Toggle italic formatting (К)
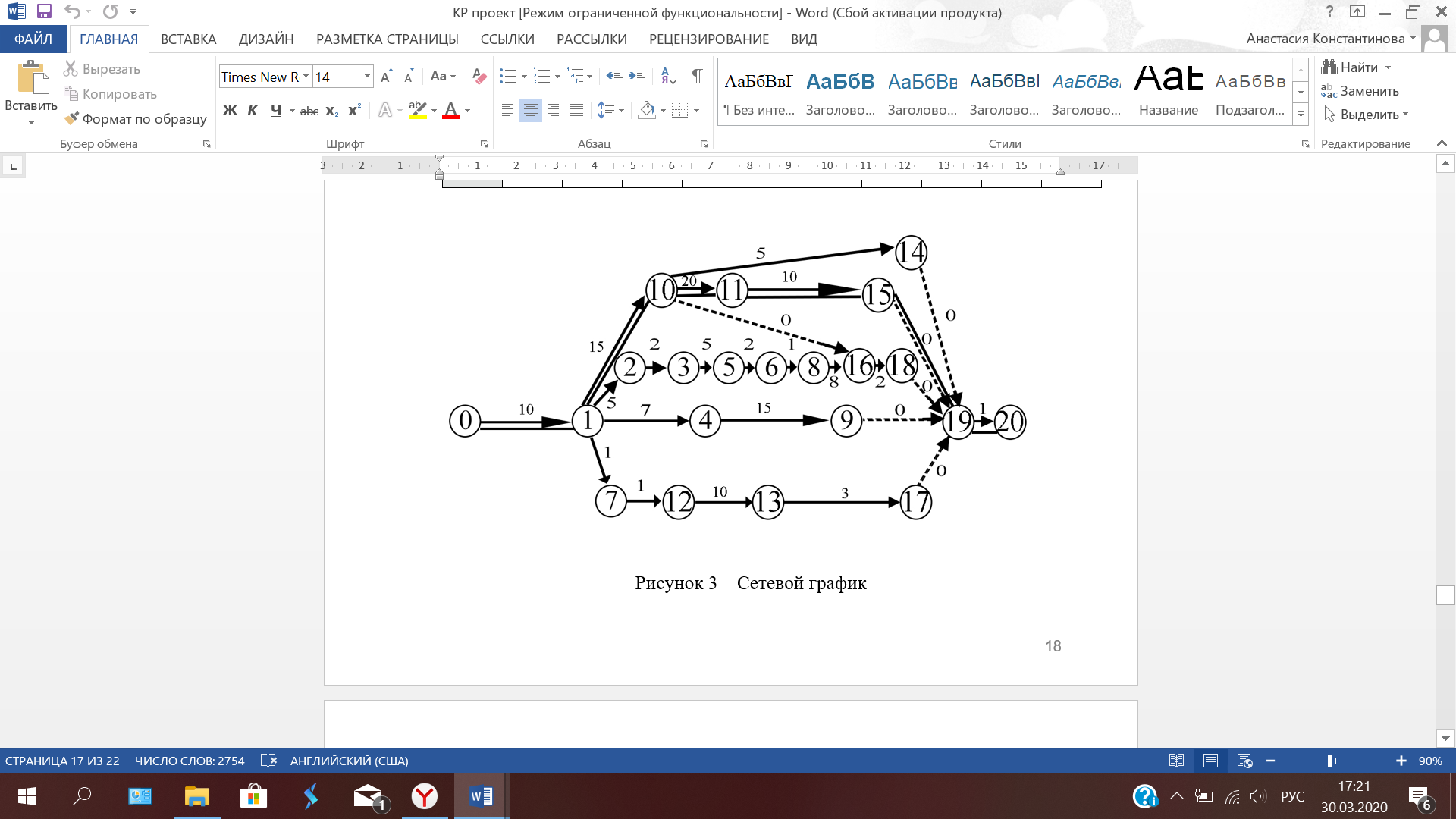 tap(253, 111)
